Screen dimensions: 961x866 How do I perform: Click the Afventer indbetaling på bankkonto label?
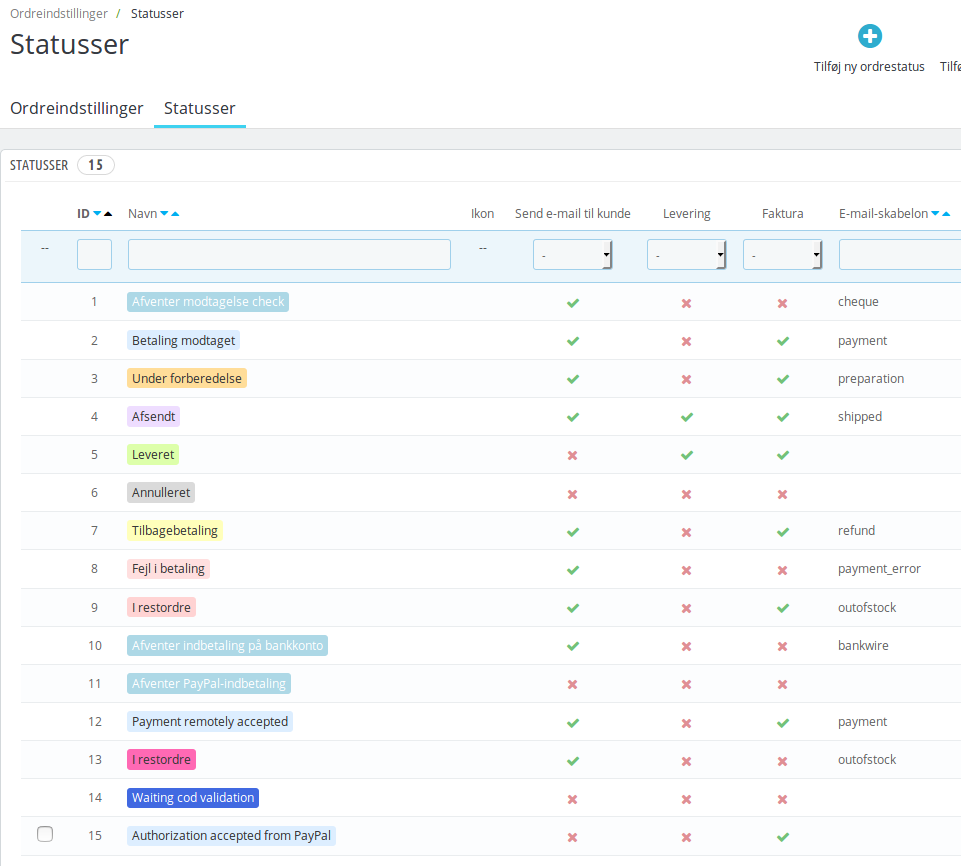(x=227, y=645)
